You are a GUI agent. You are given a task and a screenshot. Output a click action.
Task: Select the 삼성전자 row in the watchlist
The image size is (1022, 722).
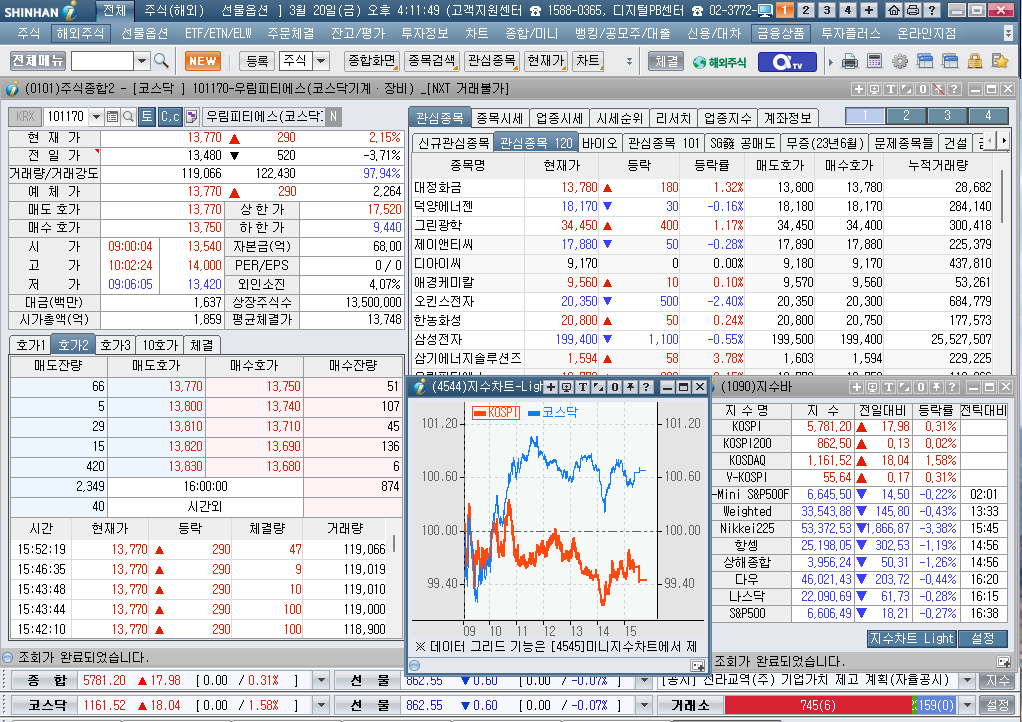point(703,339)
